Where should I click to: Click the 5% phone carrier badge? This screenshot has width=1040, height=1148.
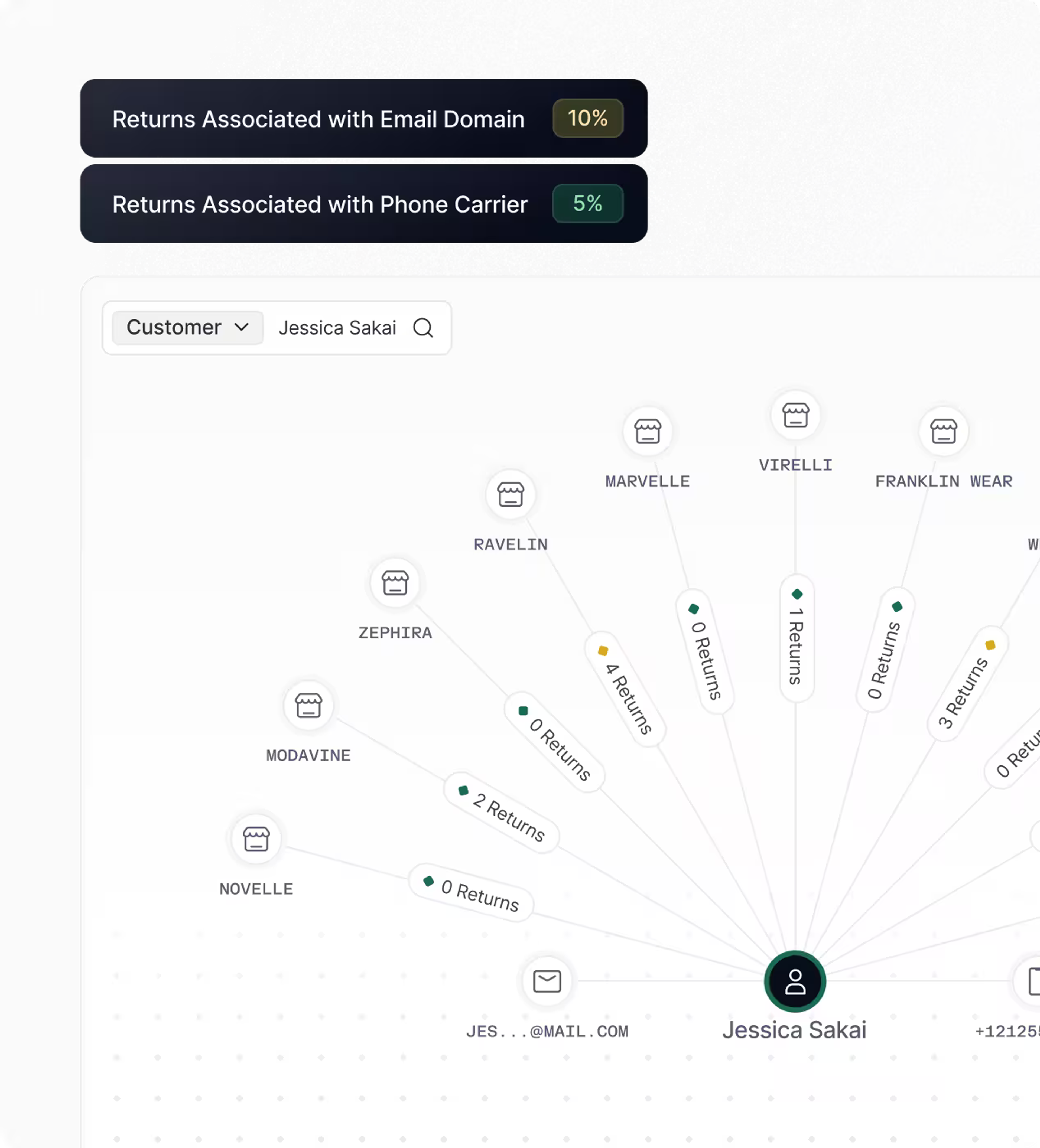(x=587, y=204)
